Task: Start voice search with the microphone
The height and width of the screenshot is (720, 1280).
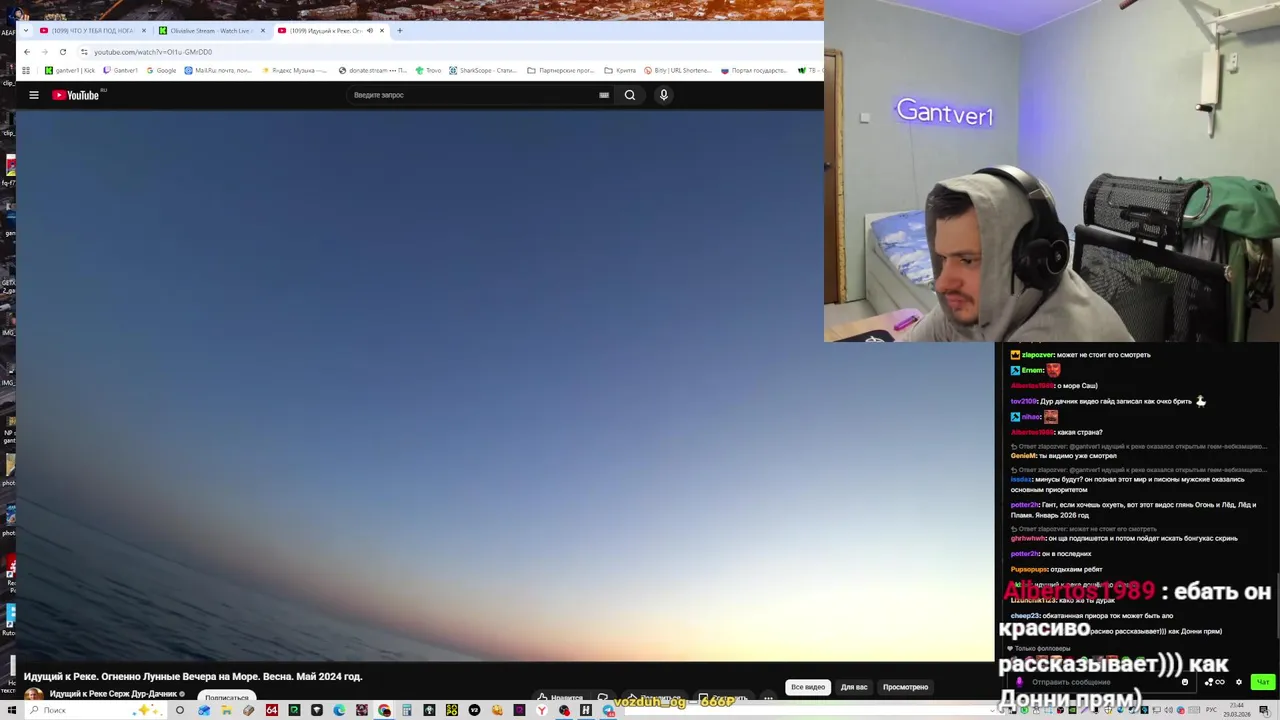Action: pyautogui.click(x=663, y=95)
